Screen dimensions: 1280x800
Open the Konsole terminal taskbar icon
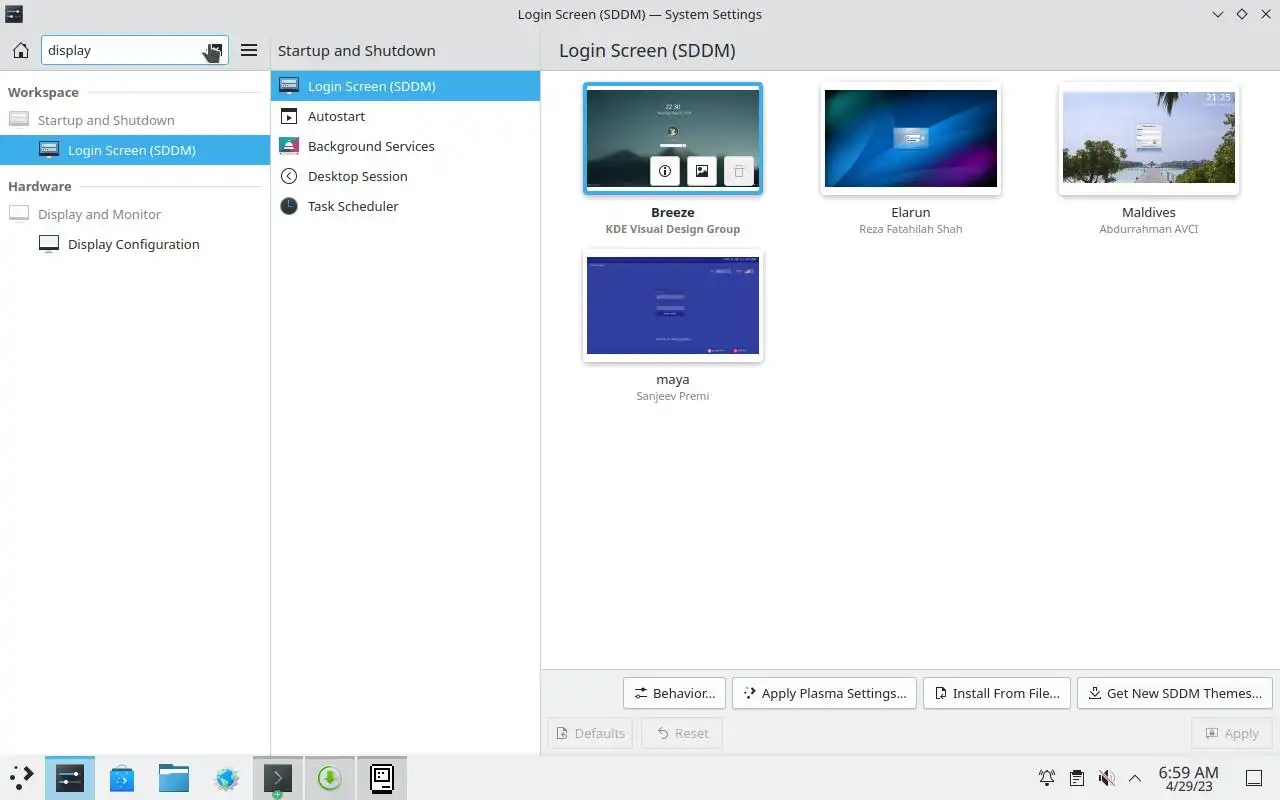point(278,777)
